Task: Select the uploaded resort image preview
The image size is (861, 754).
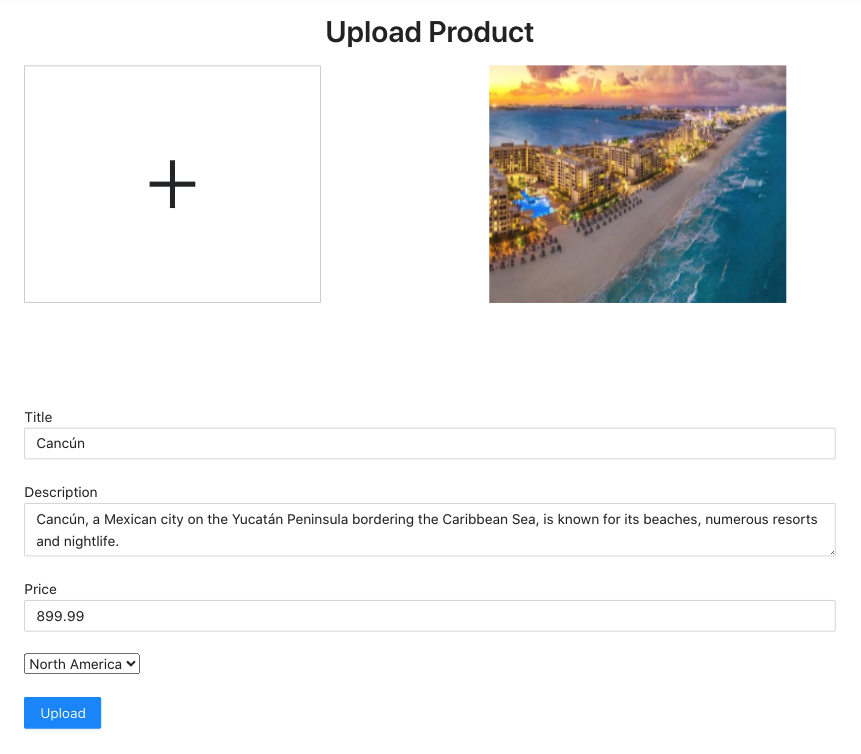Action: point(637,184)
